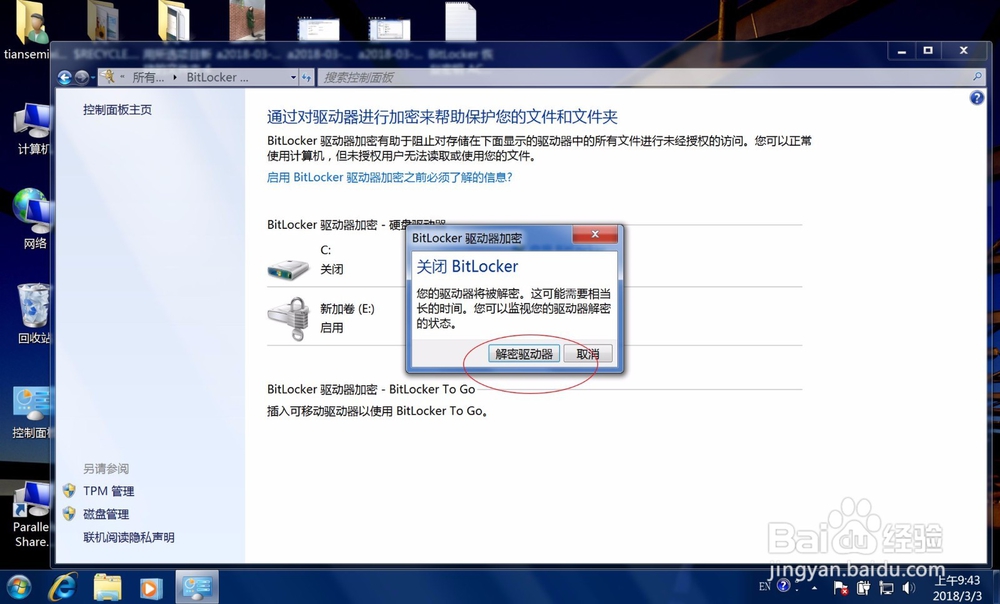Minimize the Control Panel window
Screen dimensions: 1000x604
pyautogui.click(x=902, y=51)
